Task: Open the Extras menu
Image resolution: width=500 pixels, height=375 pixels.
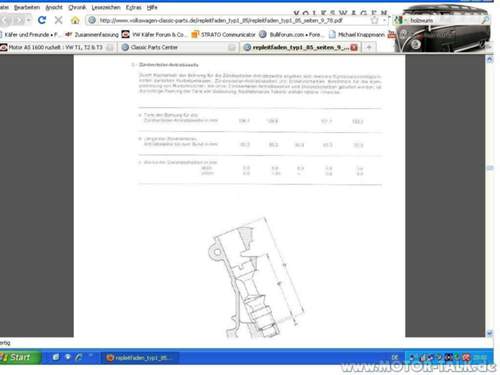Action: click(x=133, y=7)
